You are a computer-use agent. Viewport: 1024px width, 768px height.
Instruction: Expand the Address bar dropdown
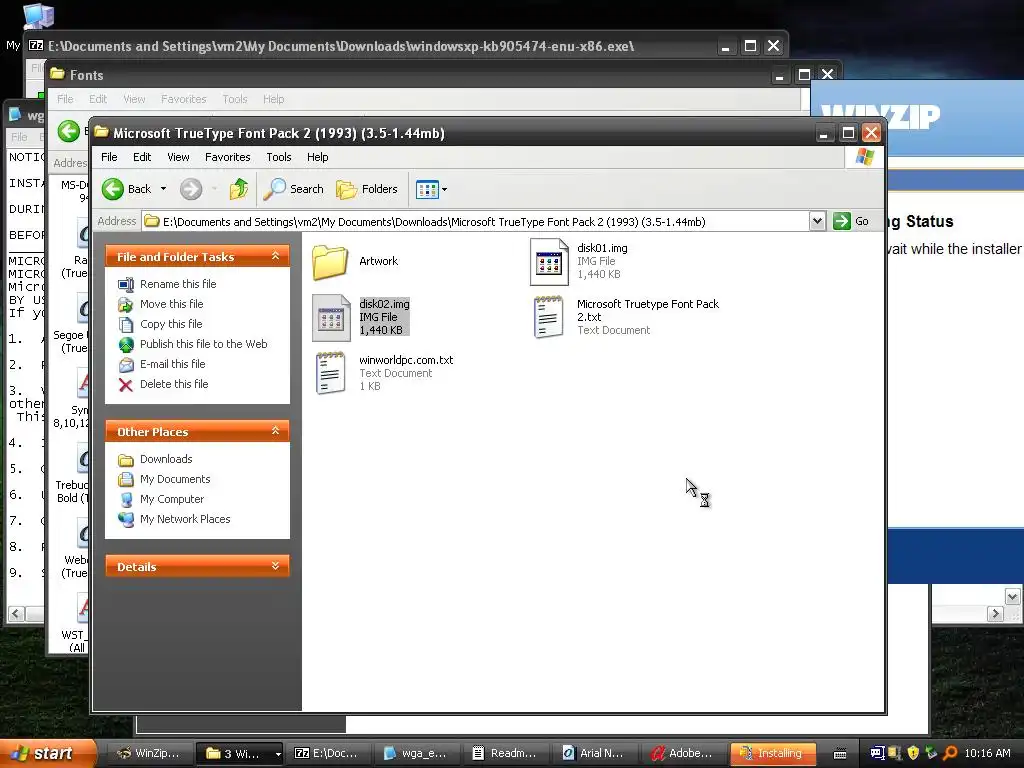pos(817,221)
